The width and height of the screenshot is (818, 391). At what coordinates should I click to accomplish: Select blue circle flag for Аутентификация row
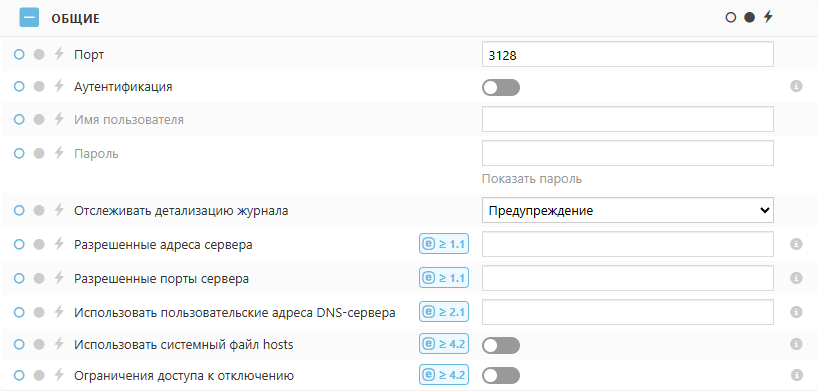click(x=19, y=87)
